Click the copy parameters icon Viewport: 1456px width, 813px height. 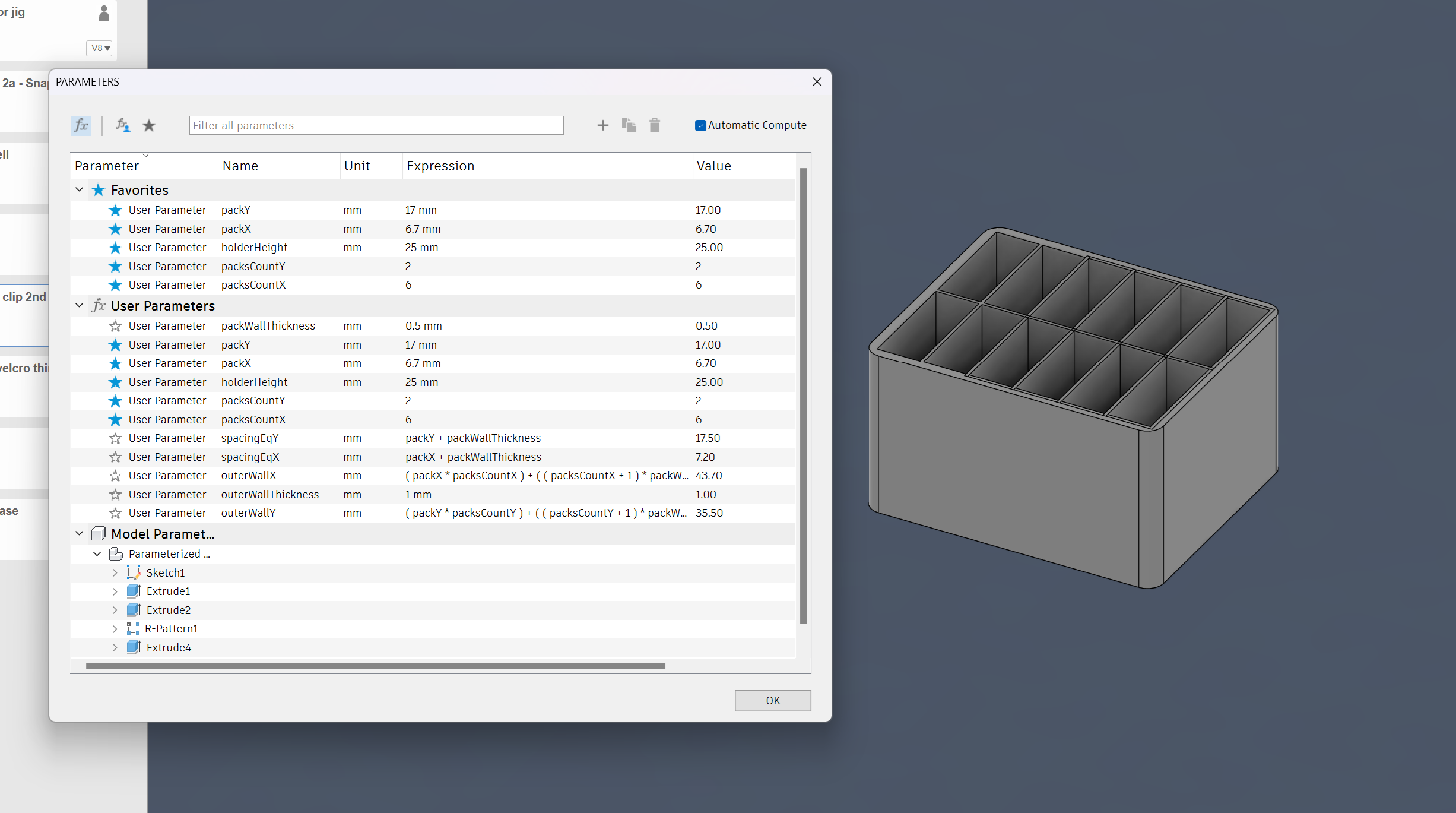pos(629,125)
